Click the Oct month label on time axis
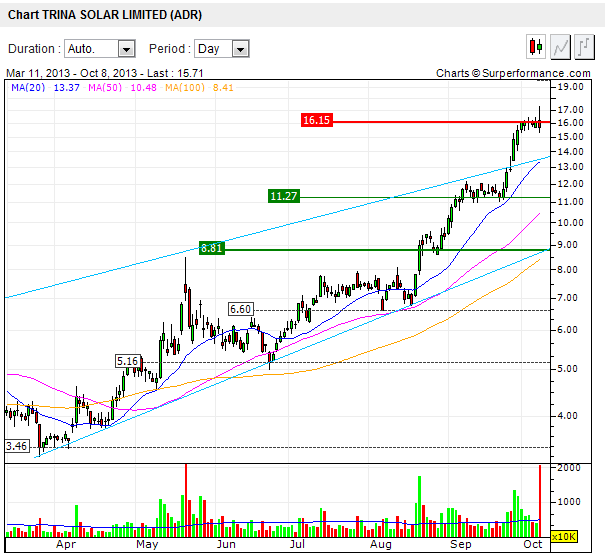 coord(533,544)
